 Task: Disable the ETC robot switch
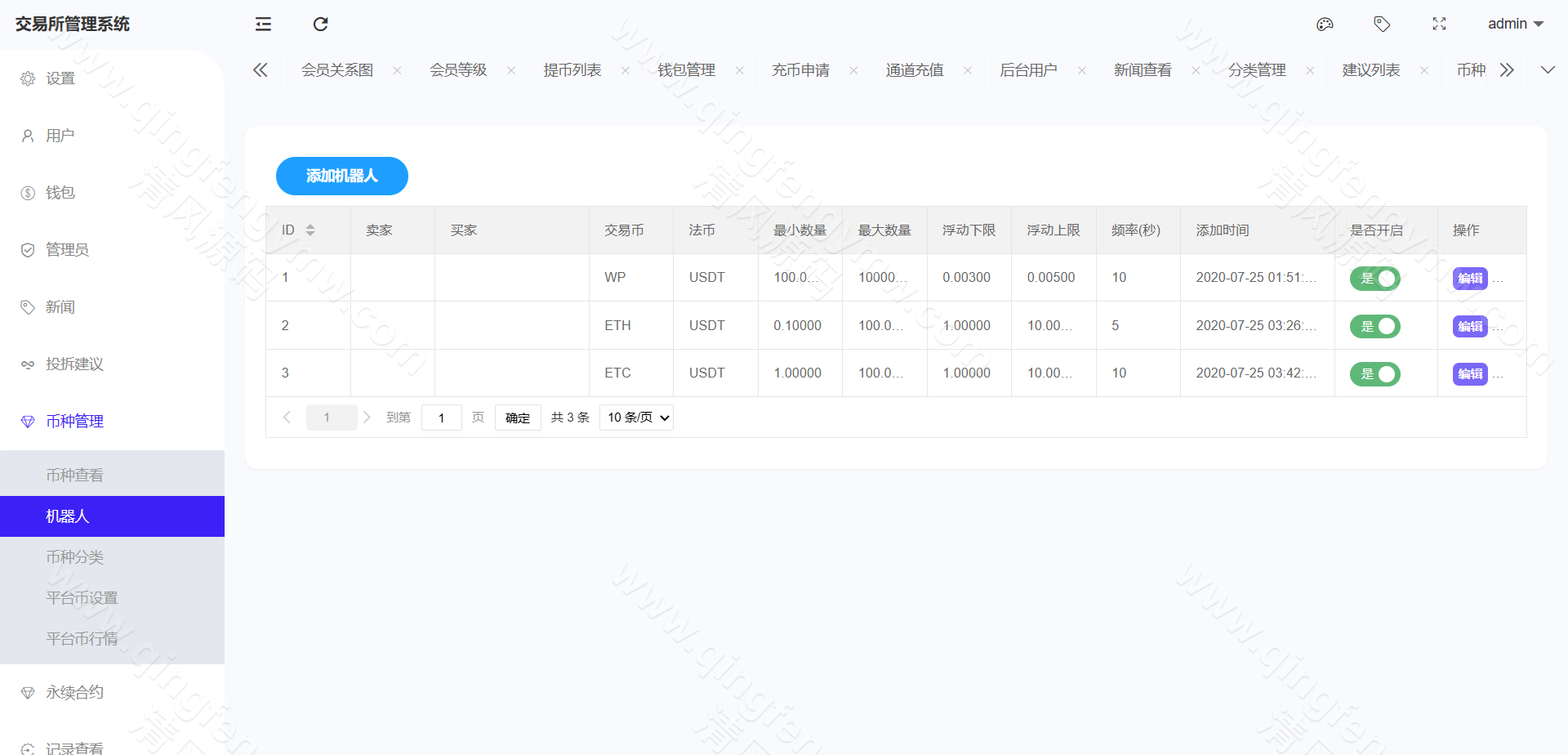[x=1374, y=373]
